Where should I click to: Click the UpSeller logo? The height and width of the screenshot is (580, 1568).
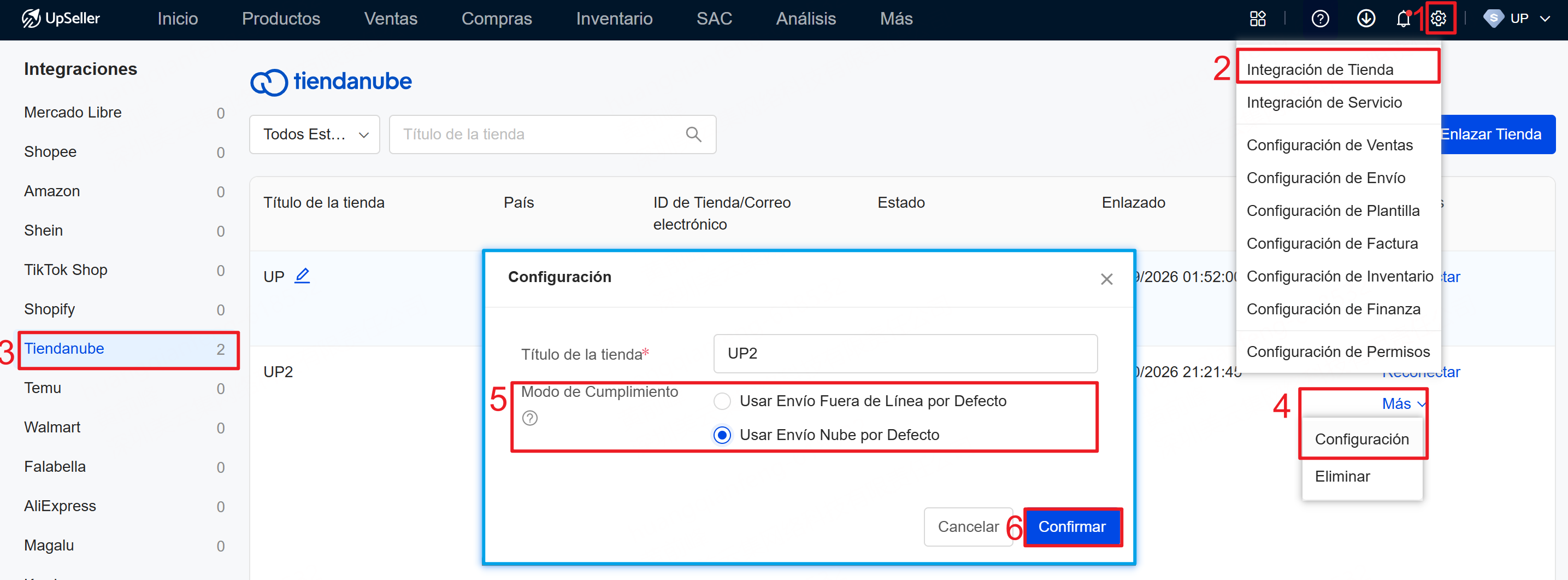tap(61, 18)
